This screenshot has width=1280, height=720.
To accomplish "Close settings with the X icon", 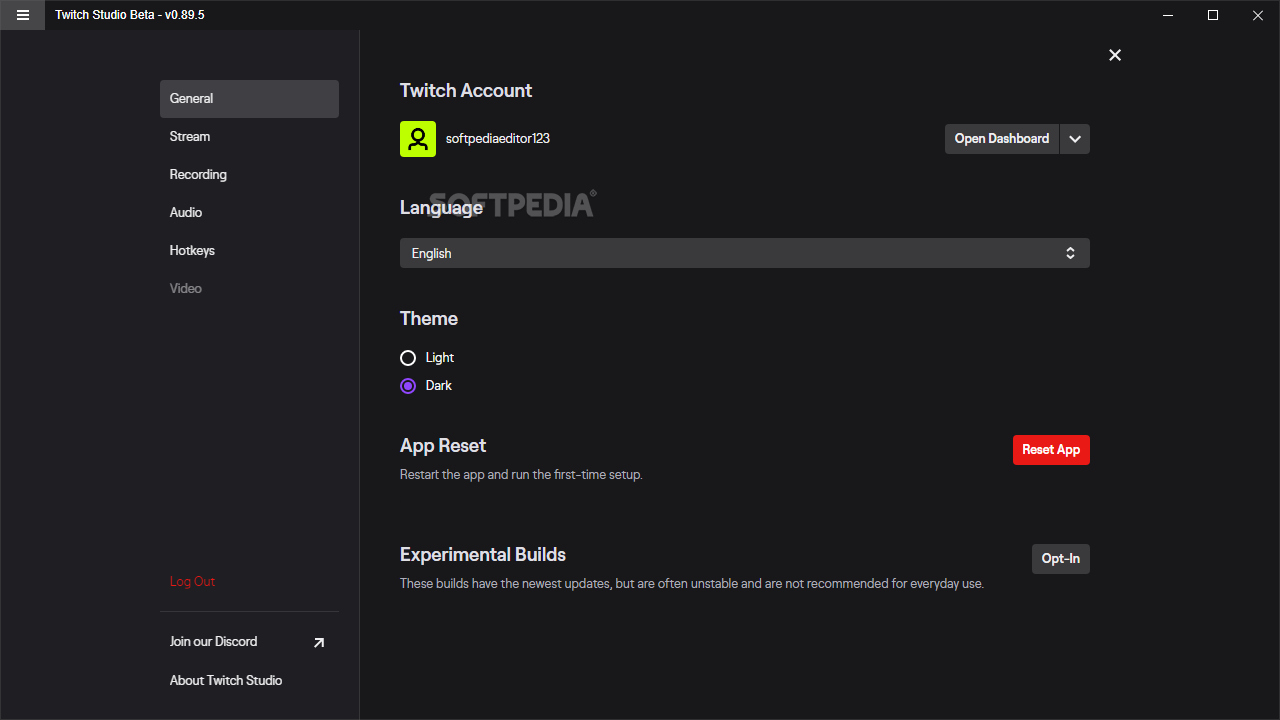I will (x=1115, y=55).
